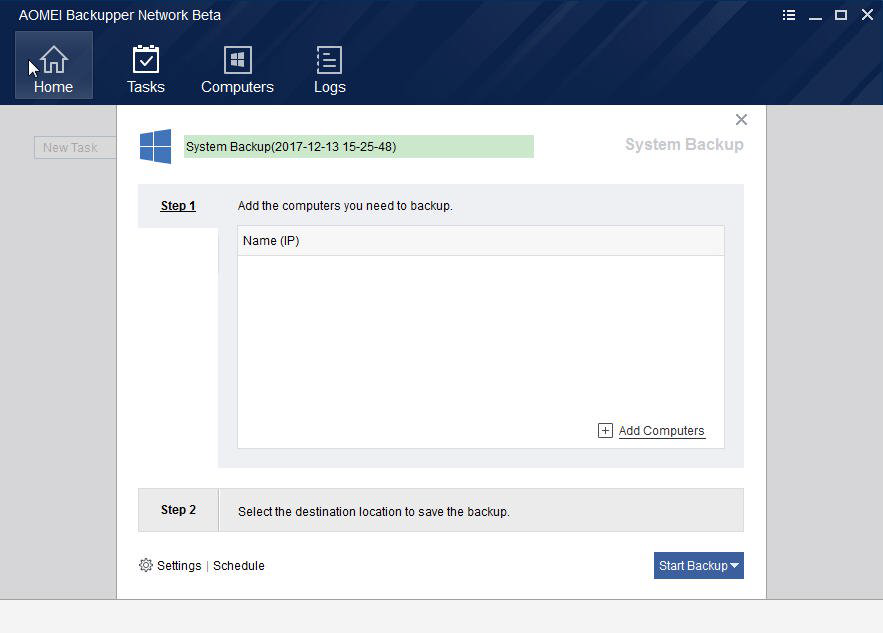The image size is (883, 633).
Task: Open the Home tab icon
Action: 55,60
